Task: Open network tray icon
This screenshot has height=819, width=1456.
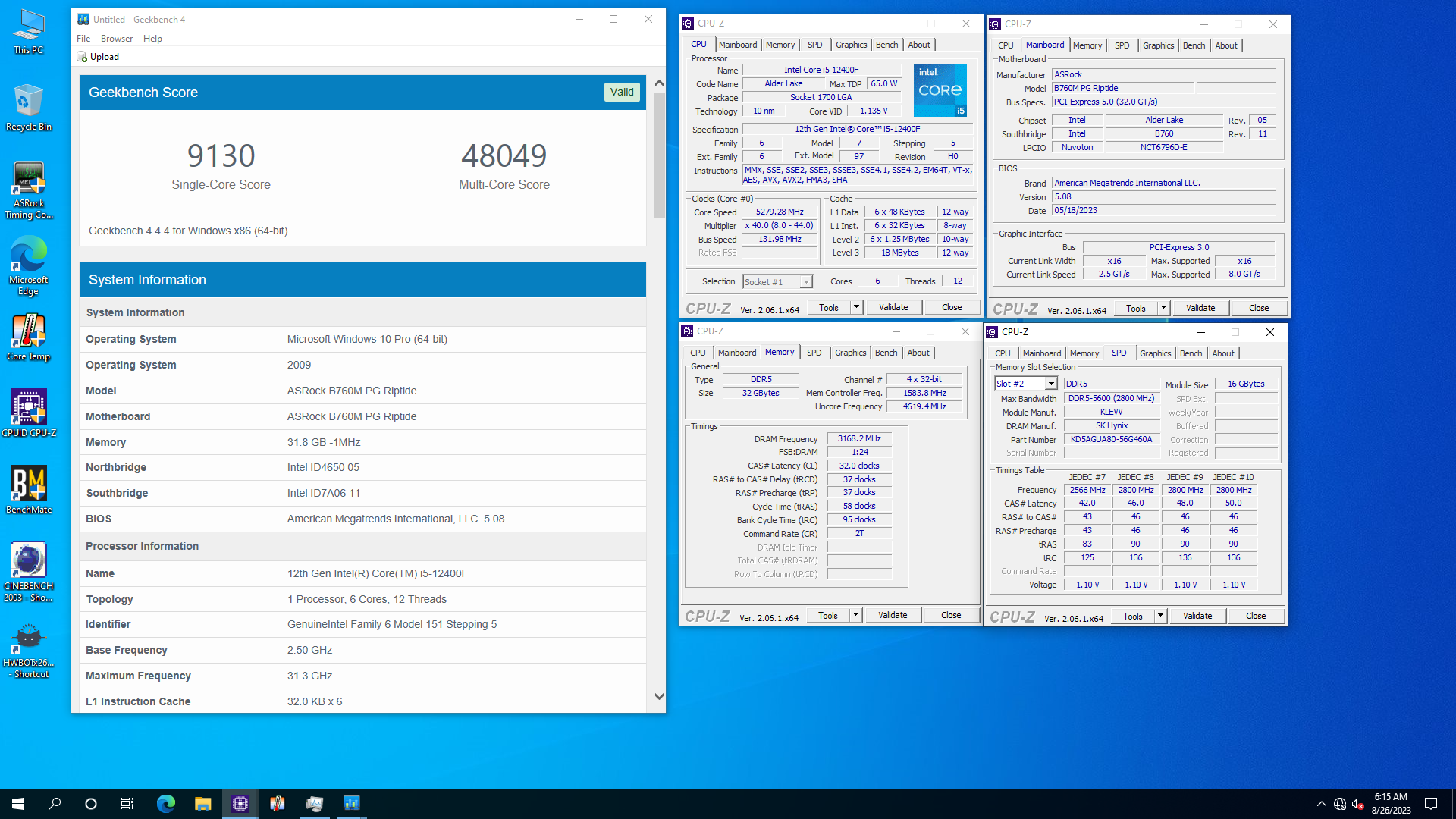Action: 1340,804
